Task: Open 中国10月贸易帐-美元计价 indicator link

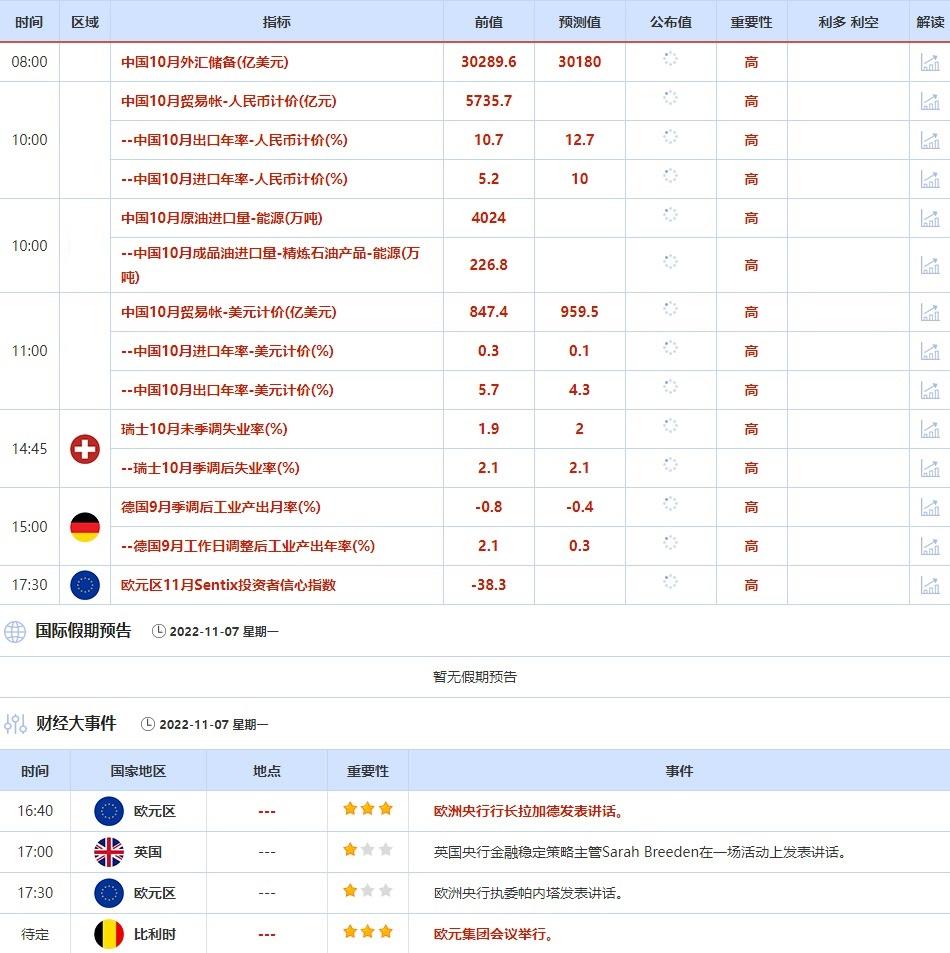Action: tap(229, 312)
